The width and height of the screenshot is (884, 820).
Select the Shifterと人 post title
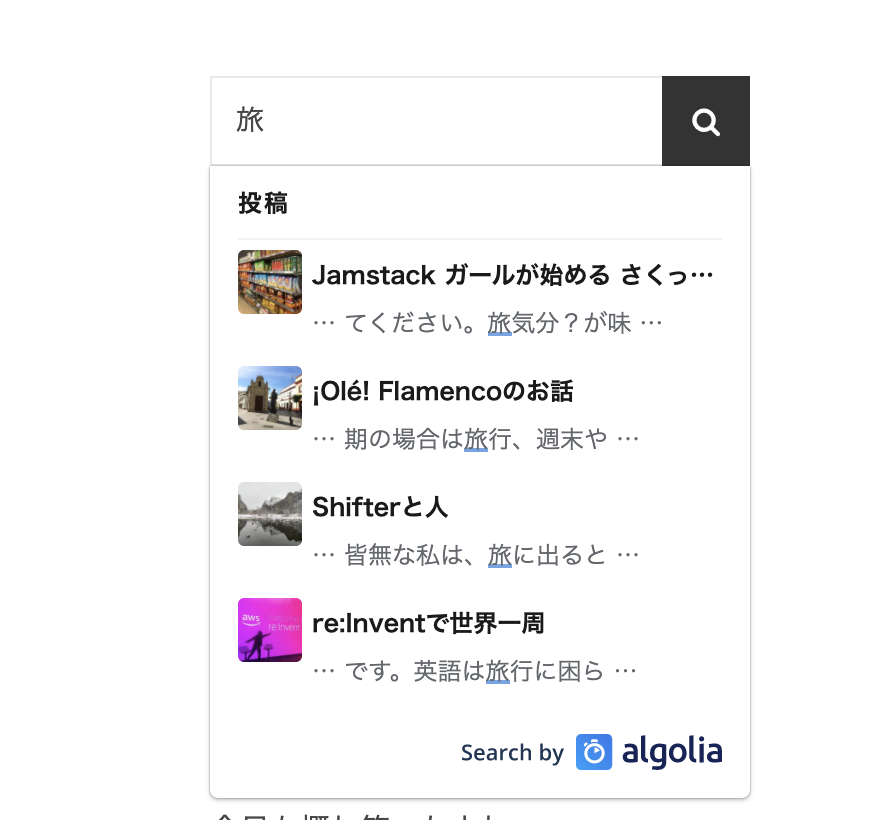pyautogui.click(x=380, y=507)
